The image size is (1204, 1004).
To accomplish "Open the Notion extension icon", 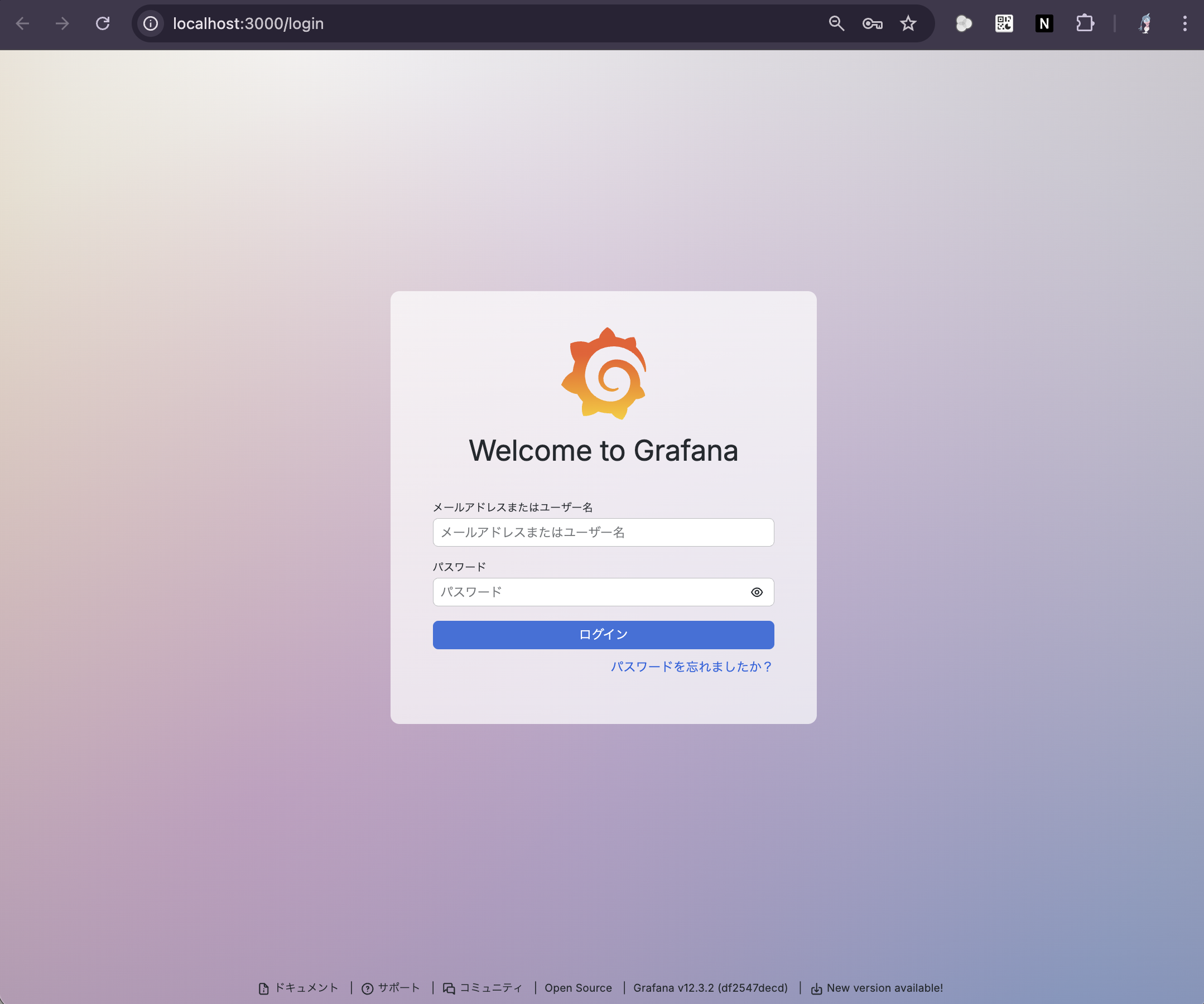I will tap(1044, 23).
